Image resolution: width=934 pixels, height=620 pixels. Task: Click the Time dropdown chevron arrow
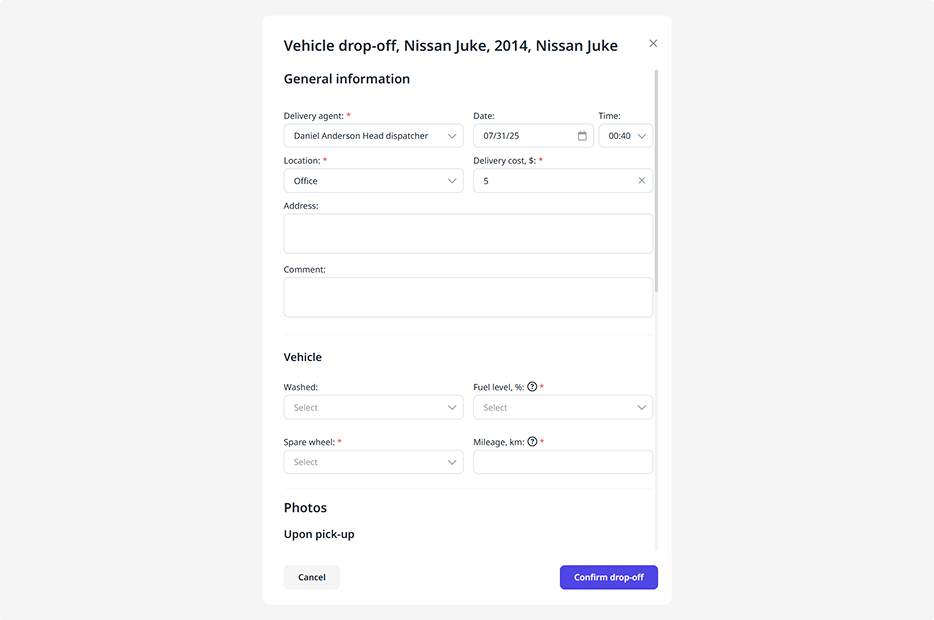(642, 136)
